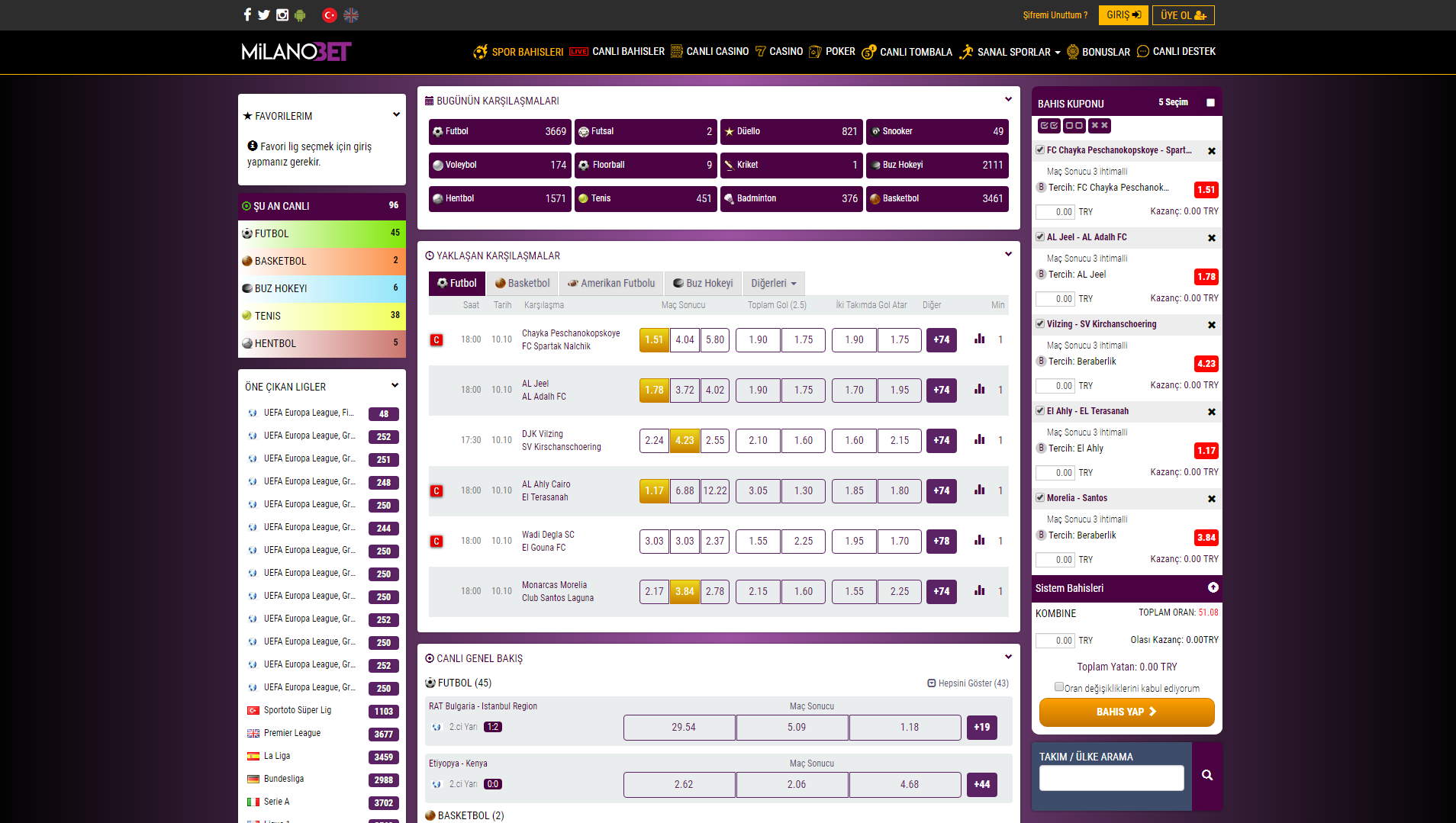Viewport: 1456px width, 823px height.
Task: Open the Diğerleri sports dropdown
Action: pyautogui.click(x=773, y=284)
